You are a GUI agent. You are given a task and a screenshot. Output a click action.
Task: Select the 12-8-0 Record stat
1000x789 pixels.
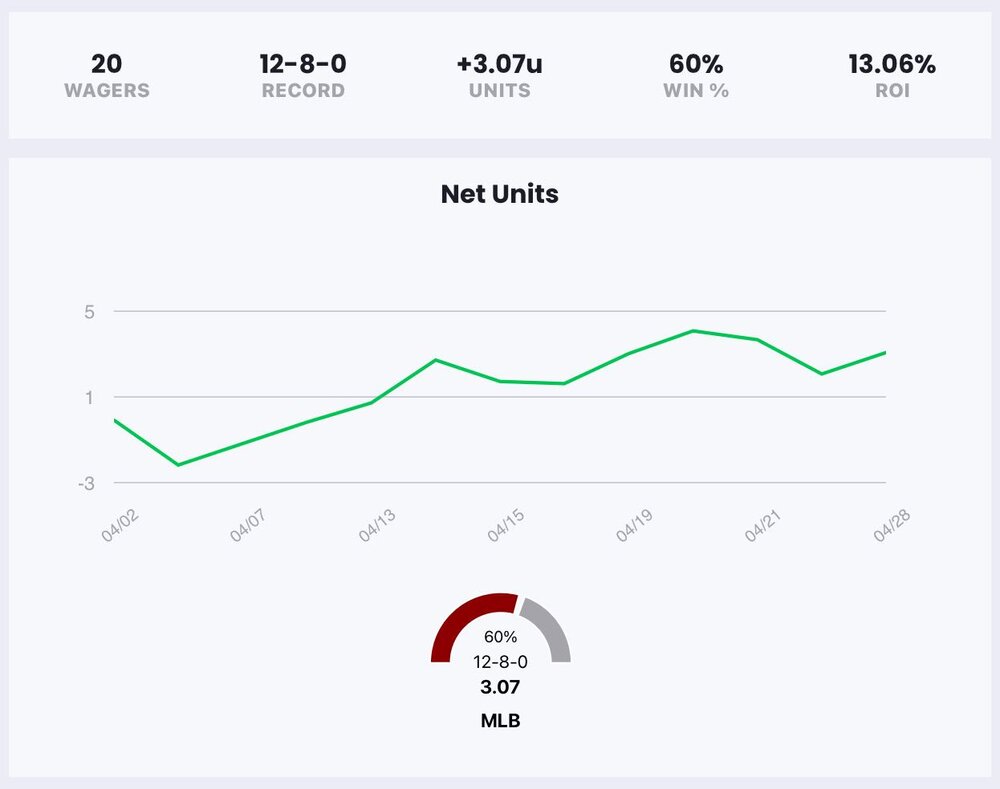click(303, 76)
